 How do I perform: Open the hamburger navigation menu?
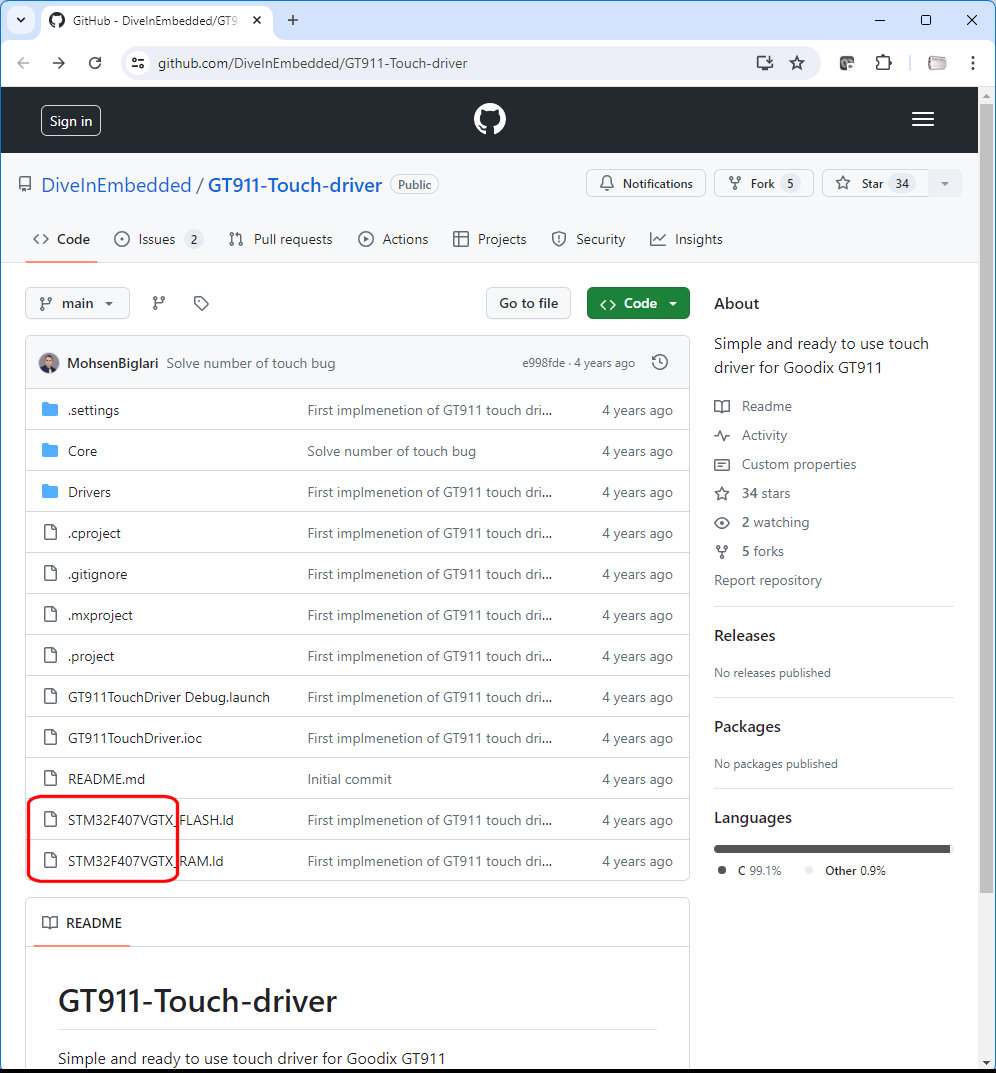tap(922, 118)
